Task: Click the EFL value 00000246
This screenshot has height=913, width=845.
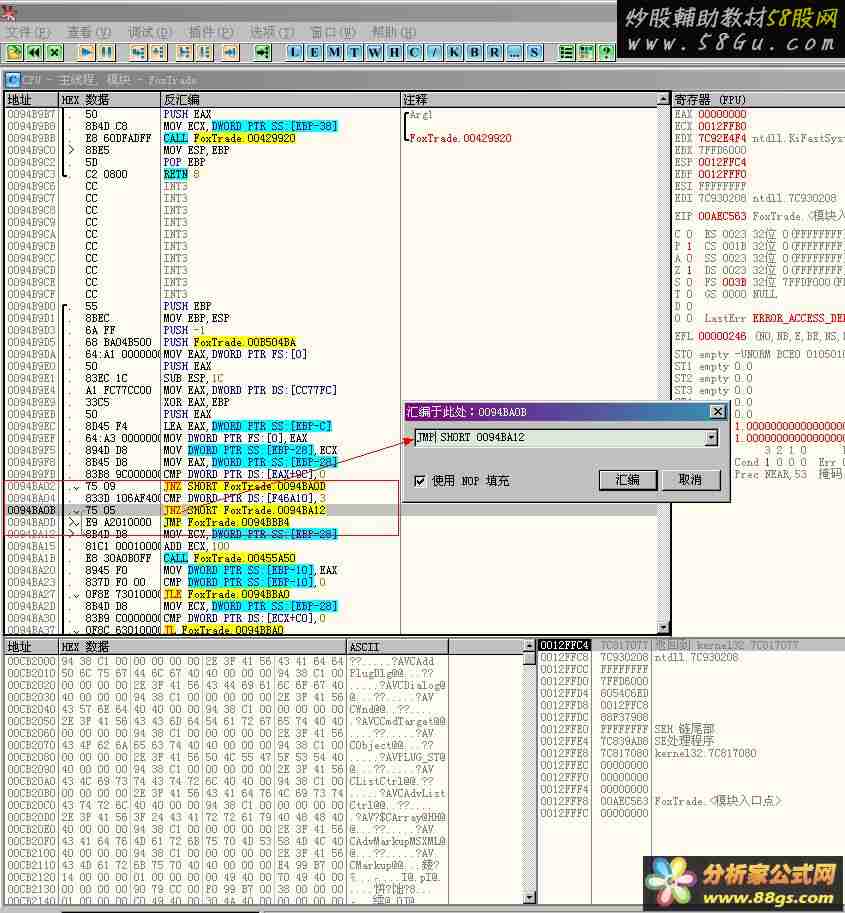Action: [x=722, y=336]
